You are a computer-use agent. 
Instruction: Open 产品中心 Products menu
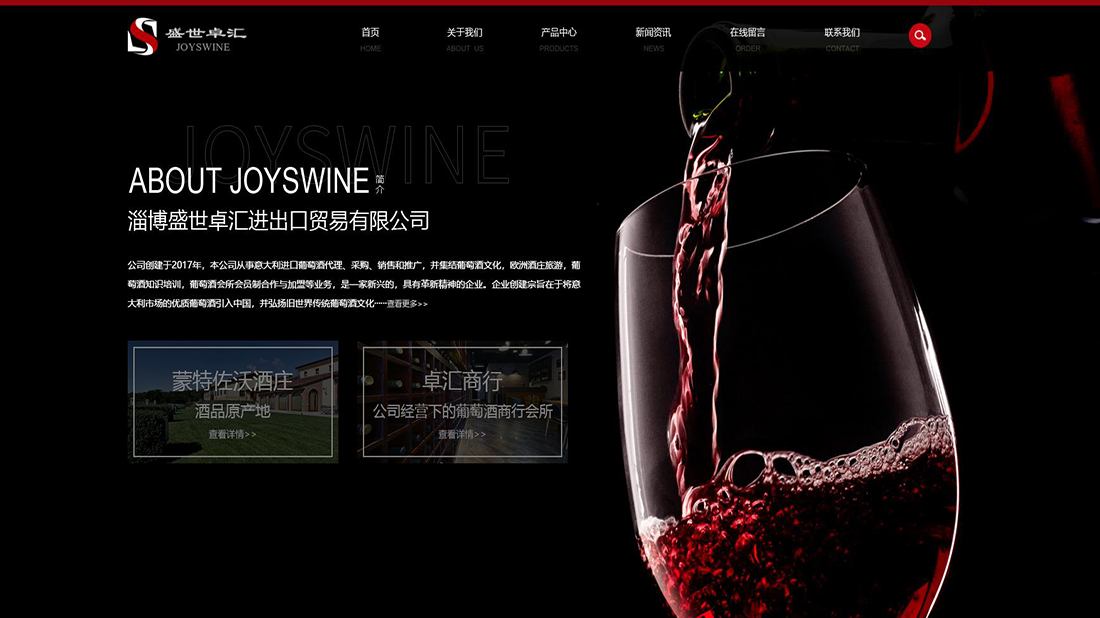pyautogui.click(x=558, y=39)
